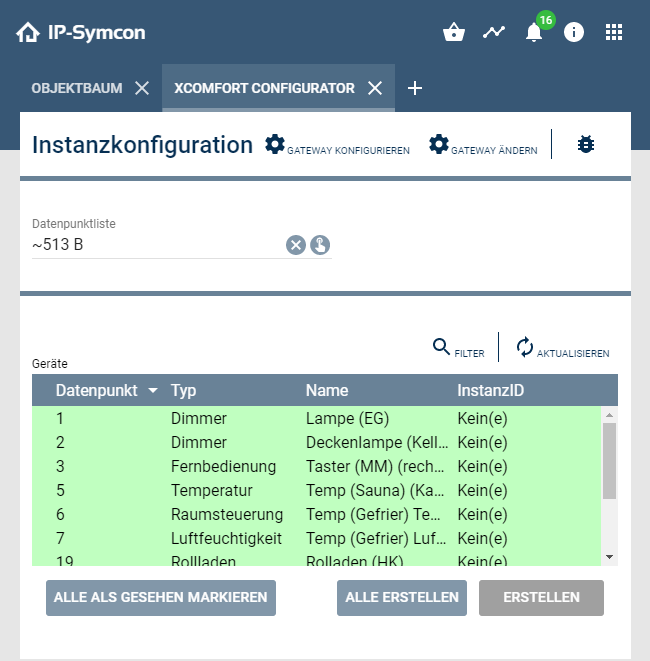Image resolution: width=650 pixels, height=661 pixels.
Task: Click the debug bug icon
Action: point(586,145)
